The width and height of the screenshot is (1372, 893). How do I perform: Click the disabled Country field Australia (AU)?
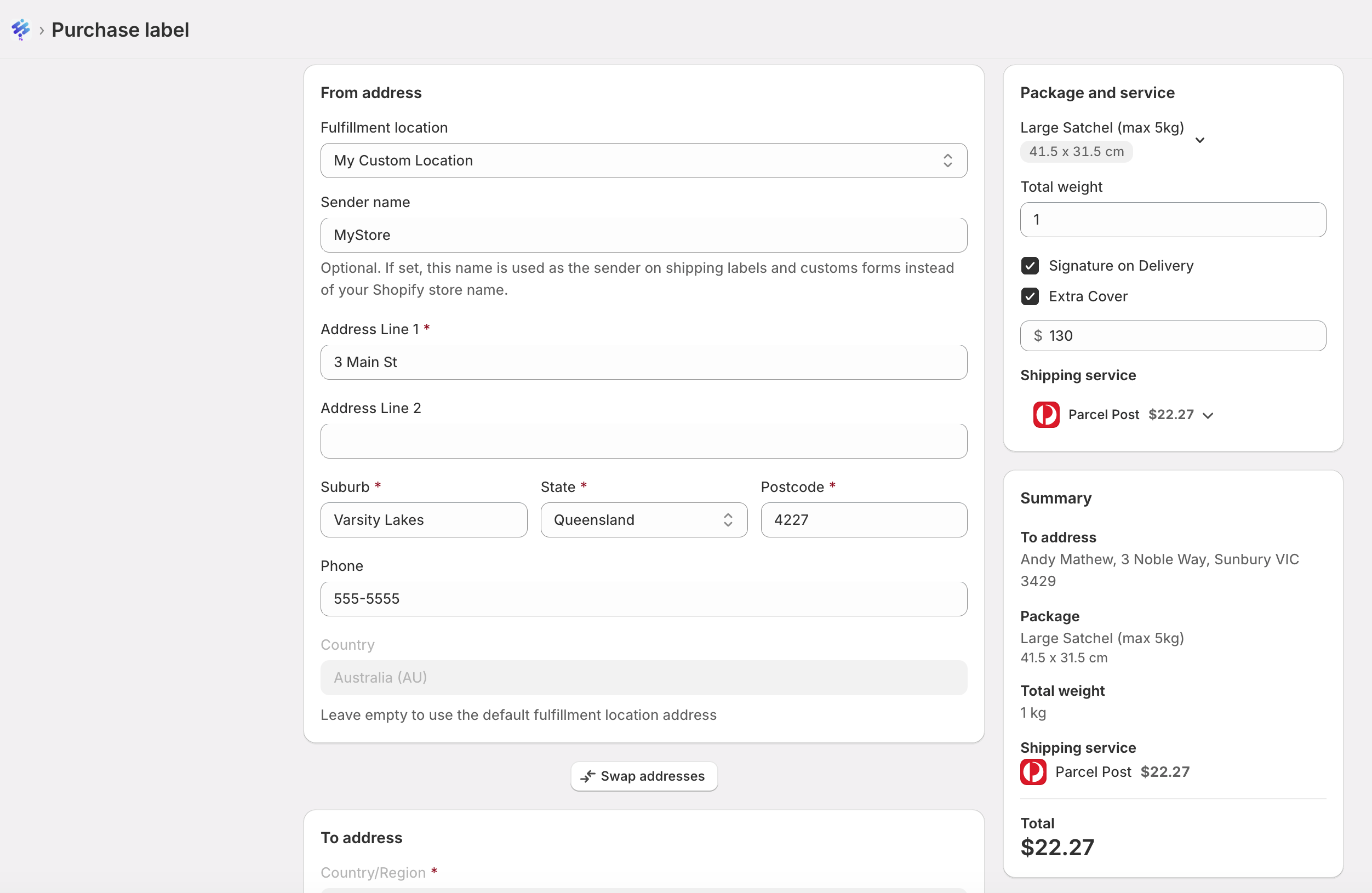pos(643,678)
